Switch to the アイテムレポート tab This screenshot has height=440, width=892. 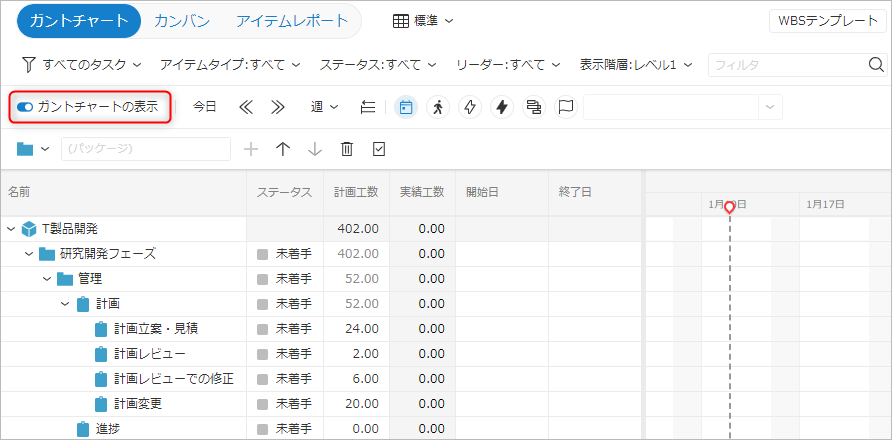[x=292, y=21]
